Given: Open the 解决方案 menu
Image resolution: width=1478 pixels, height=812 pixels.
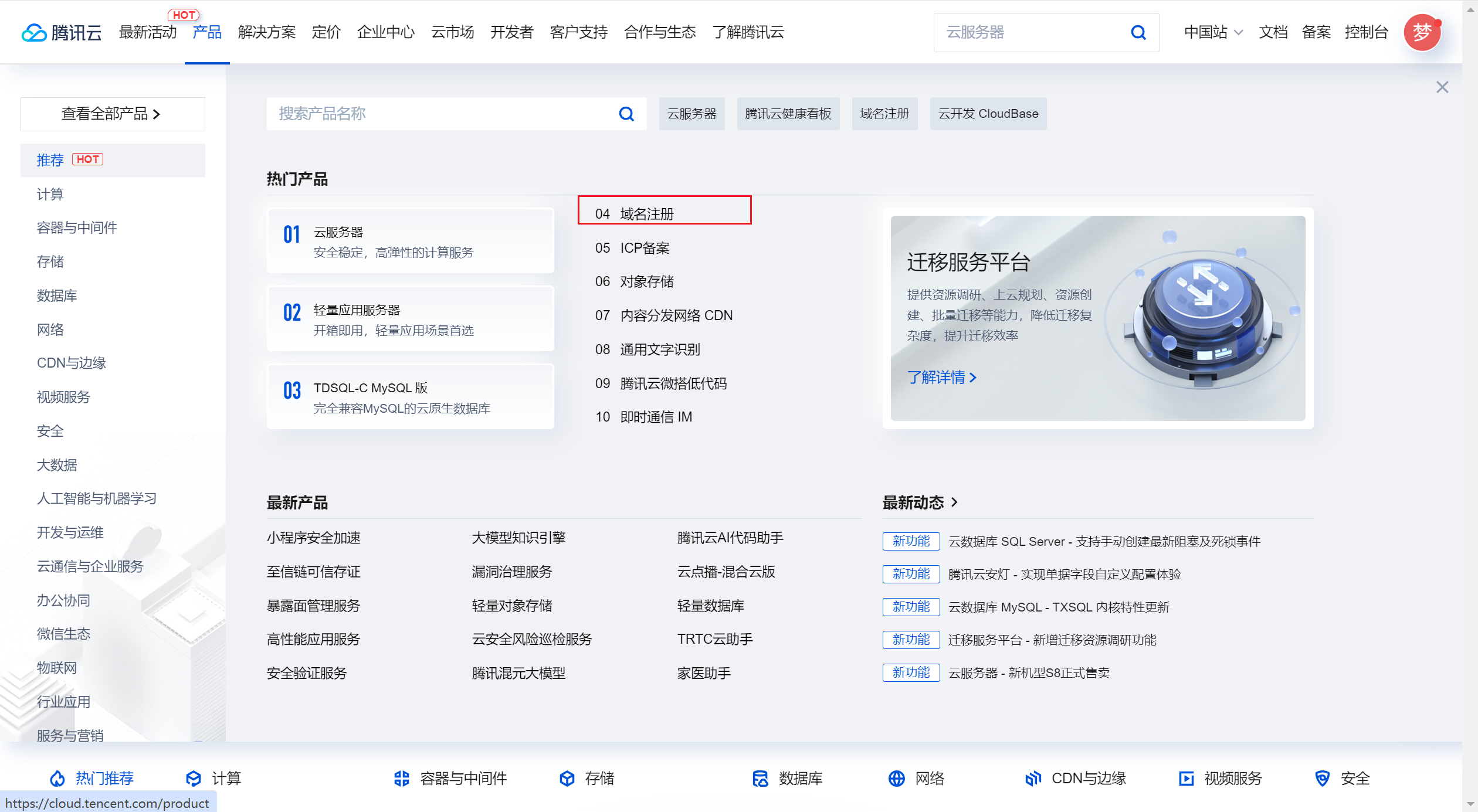Looking at the screenshot, I should pyautogui.click(x=267, y=32).
